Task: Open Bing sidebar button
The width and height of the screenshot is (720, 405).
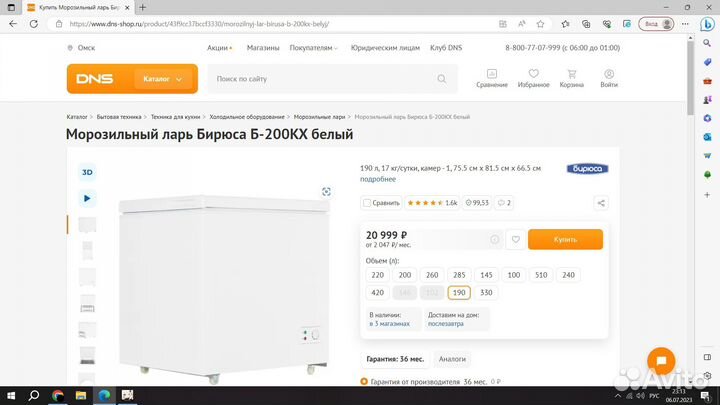Action: 707,24
